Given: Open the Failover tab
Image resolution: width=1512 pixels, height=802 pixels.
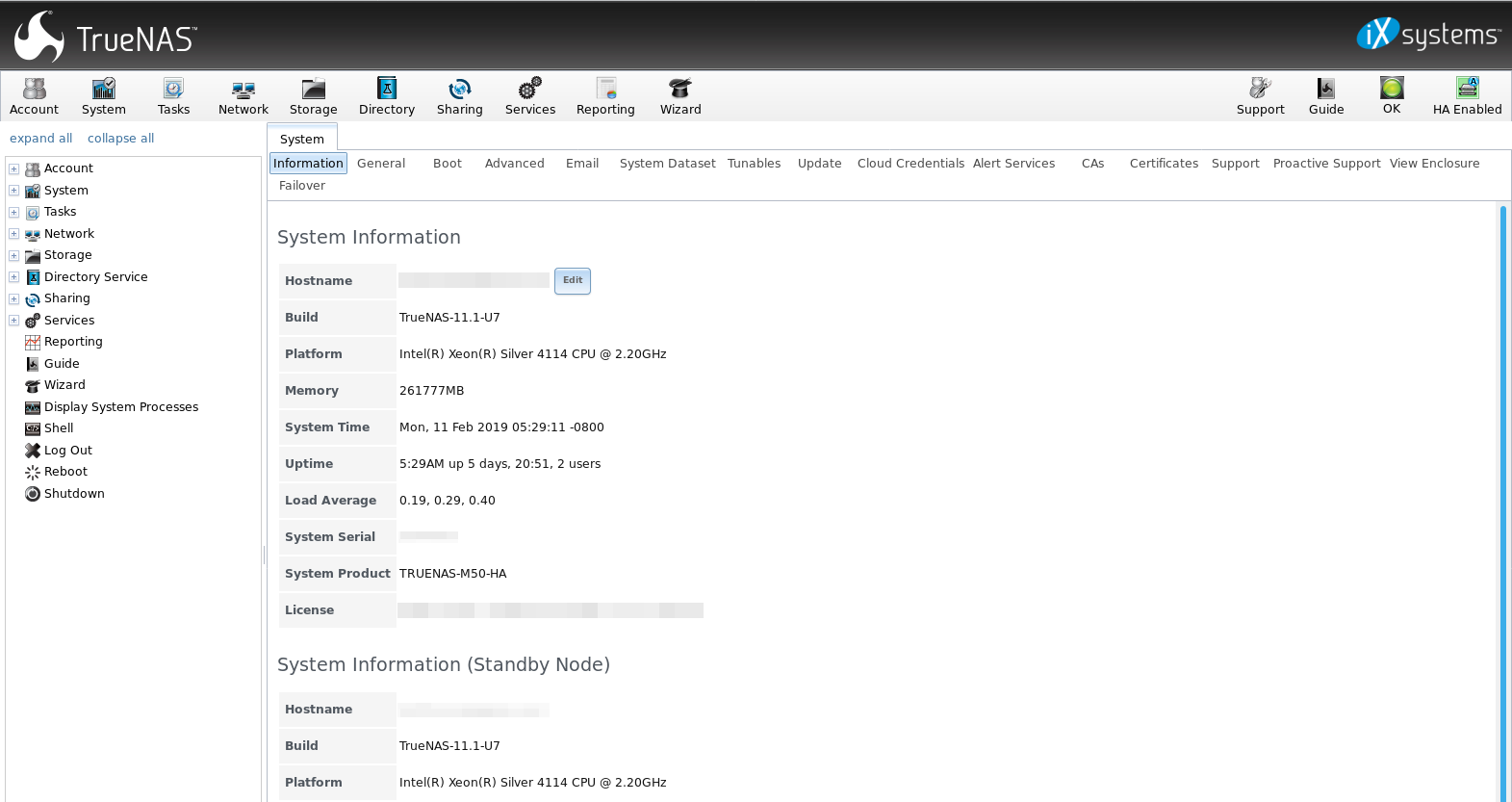Looking at the screenshot, I should 302,186.
